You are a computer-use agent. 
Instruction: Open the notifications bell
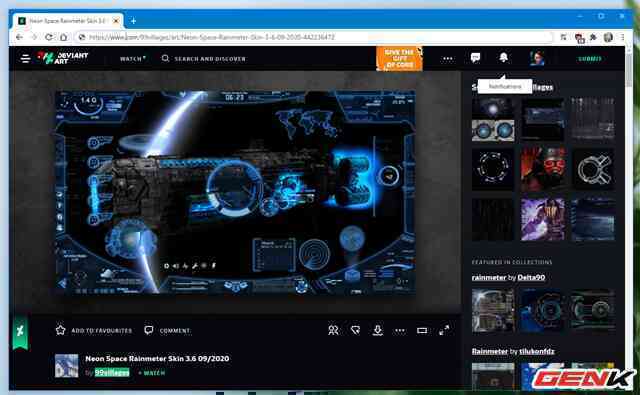(x=504, y=58)
